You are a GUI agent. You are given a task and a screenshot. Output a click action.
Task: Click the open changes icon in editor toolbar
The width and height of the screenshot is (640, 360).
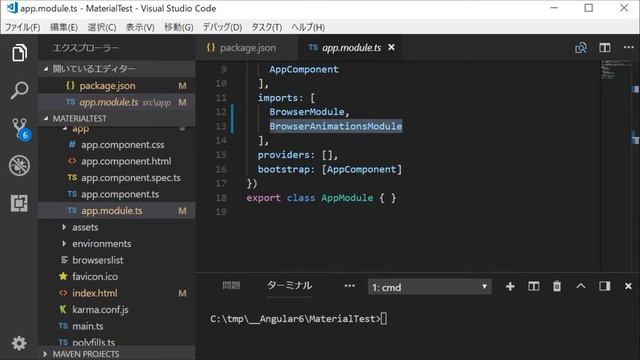pyautogui.click(x=581, y=48)
